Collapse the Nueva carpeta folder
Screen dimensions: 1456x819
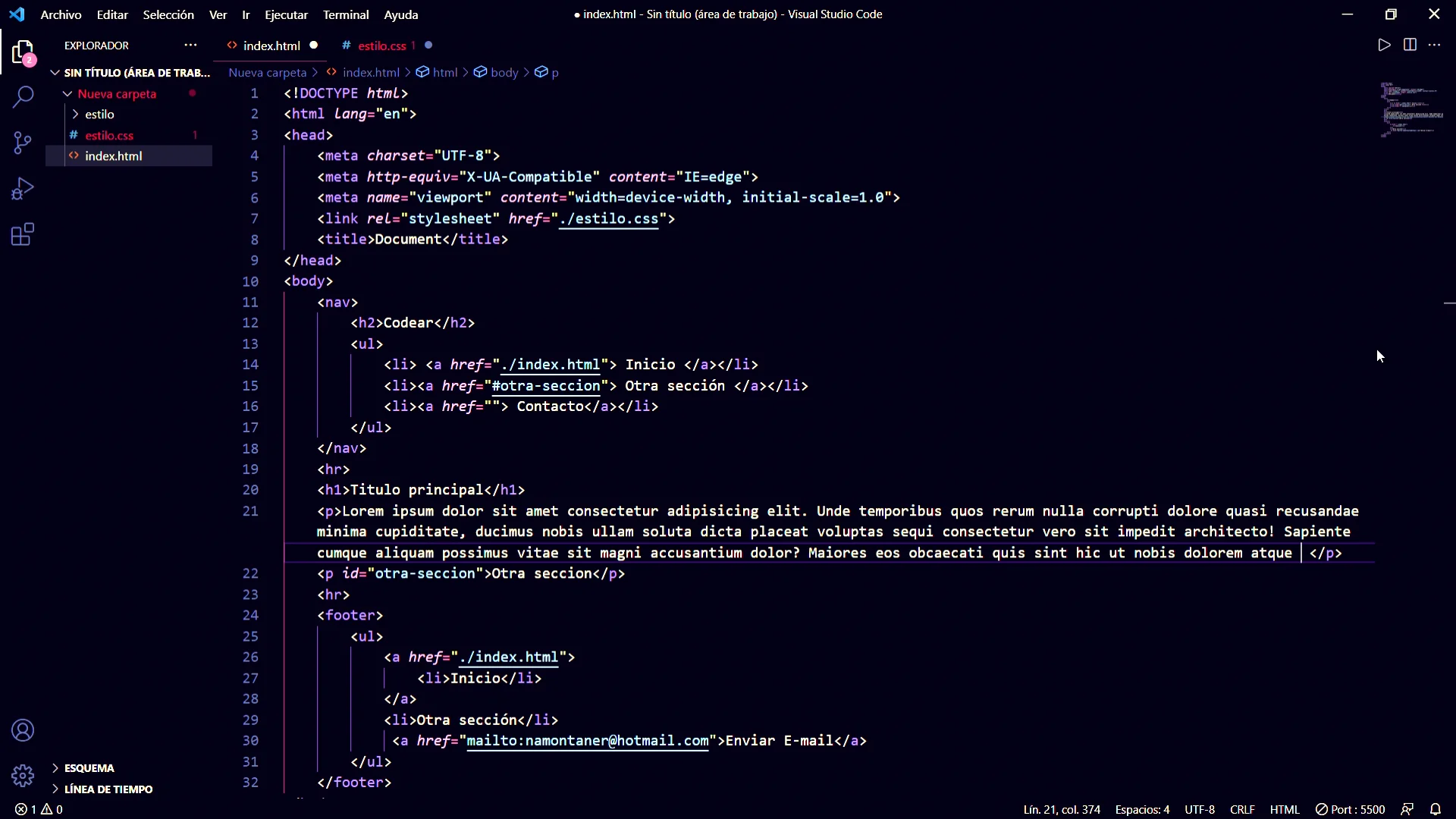pyautogui.click(x=116, y=94)
